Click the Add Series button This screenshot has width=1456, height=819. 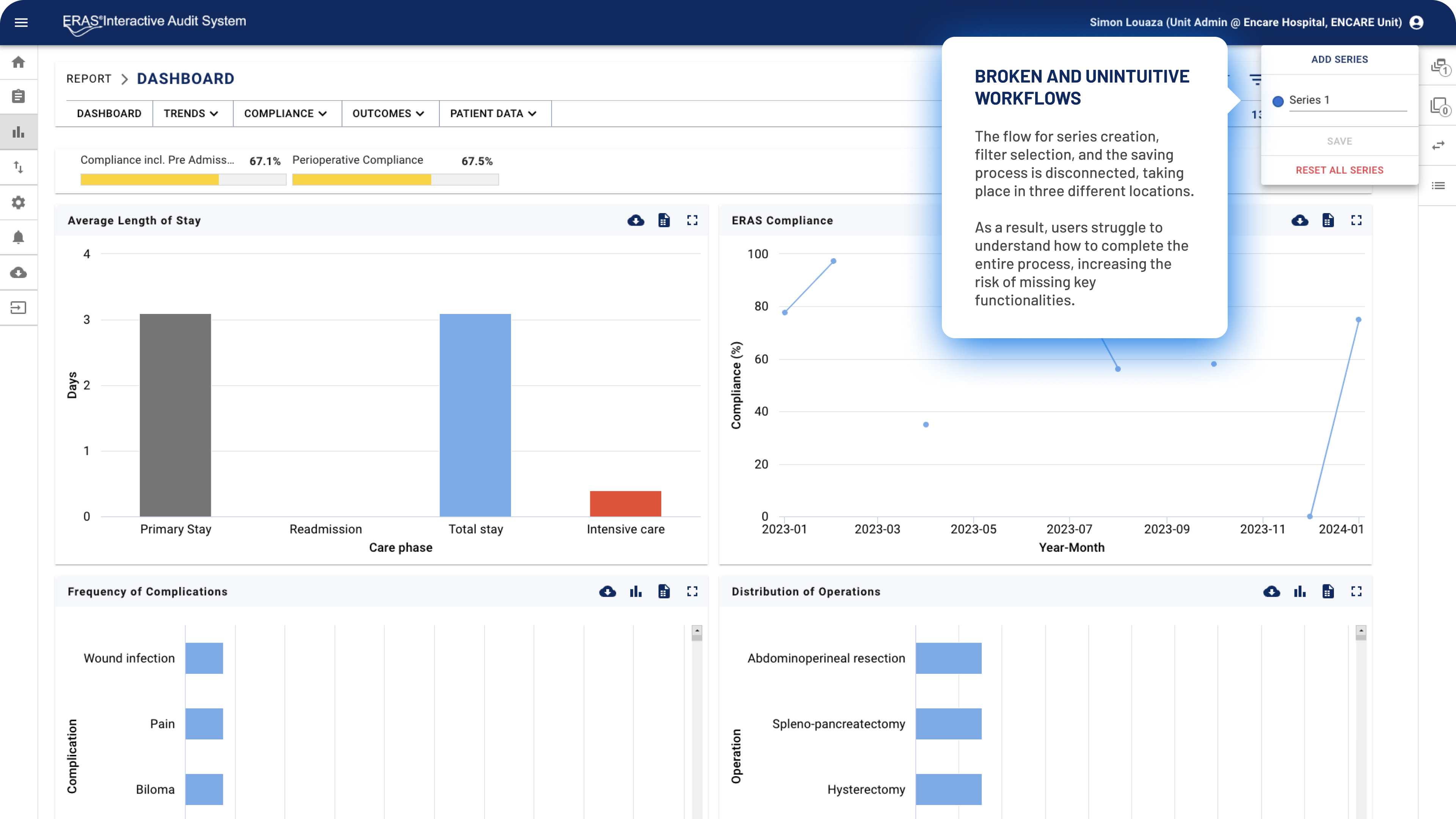point(1340,60)
